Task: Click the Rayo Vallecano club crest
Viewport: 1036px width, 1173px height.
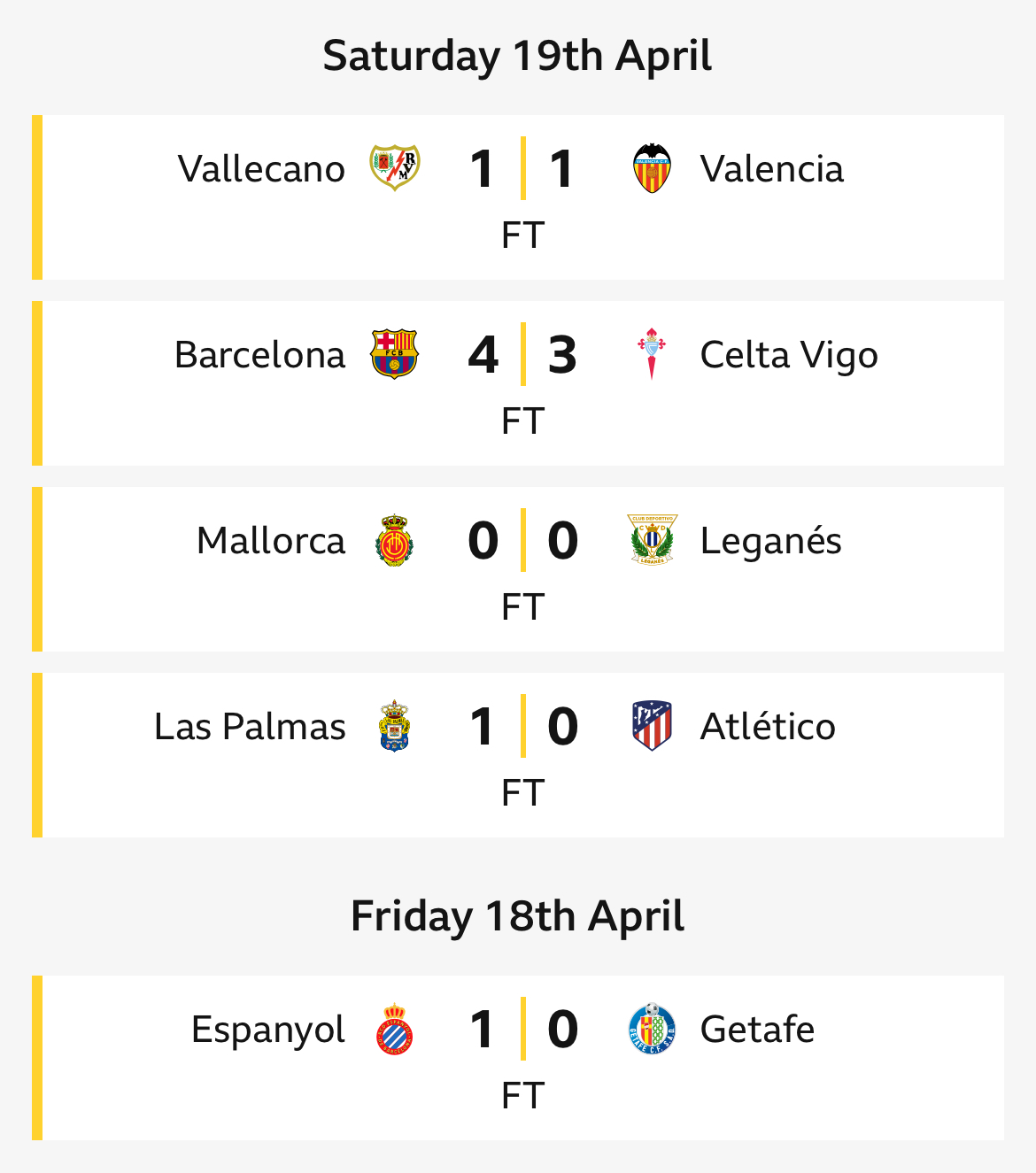Action: point(394,168)
